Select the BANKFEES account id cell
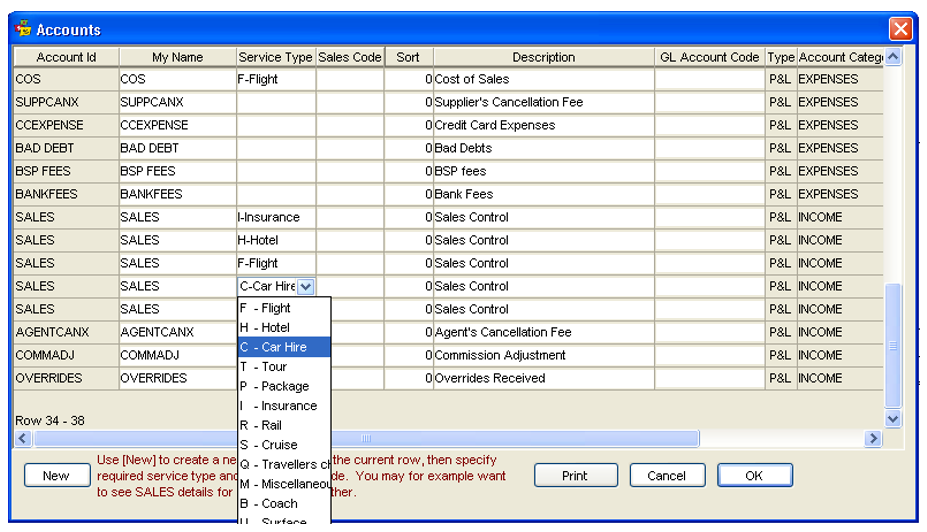The image size is (927, 532). [66, 194]
